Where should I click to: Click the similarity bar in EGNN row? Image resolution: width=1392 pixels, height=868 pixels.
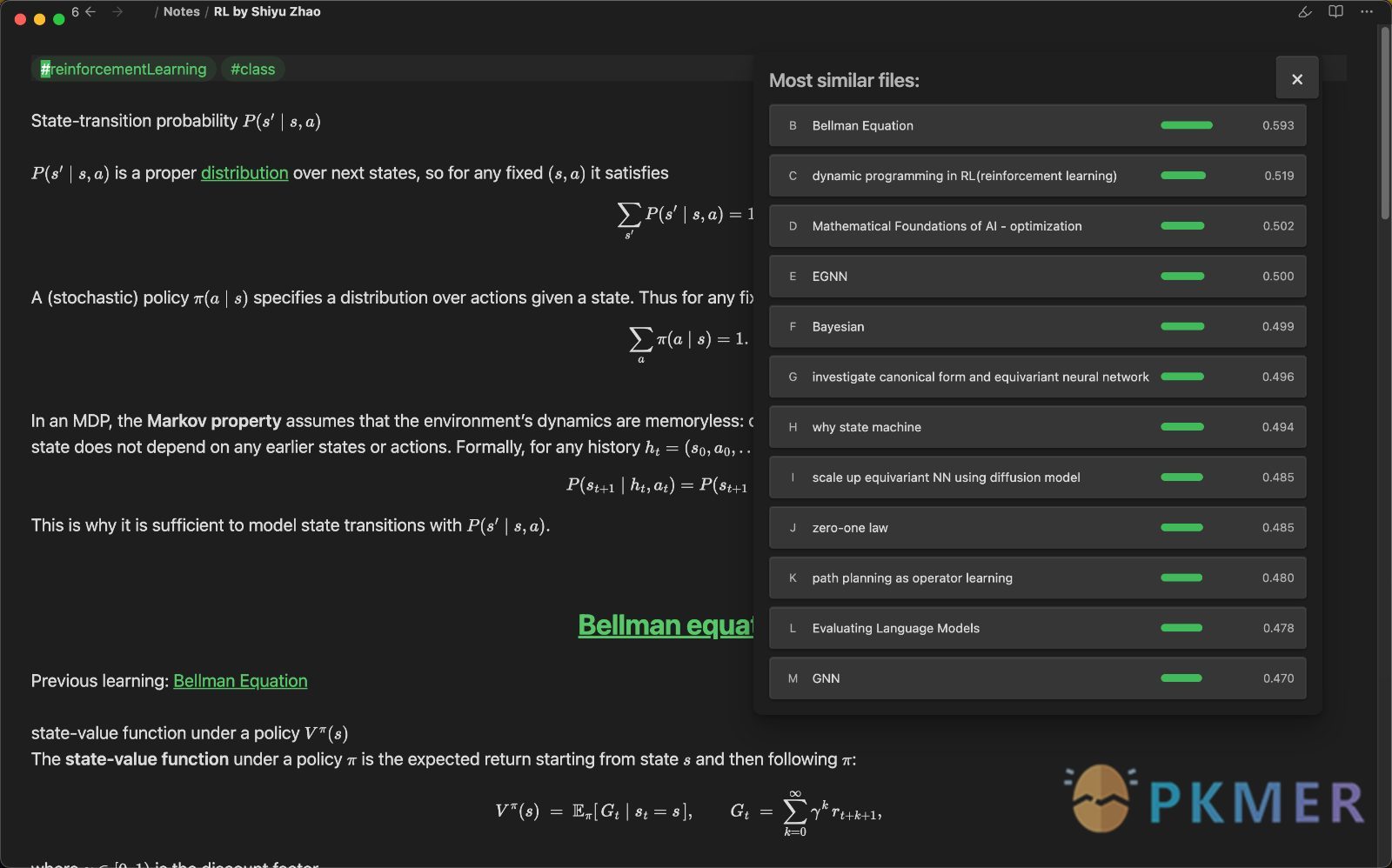coord(1182,277)
